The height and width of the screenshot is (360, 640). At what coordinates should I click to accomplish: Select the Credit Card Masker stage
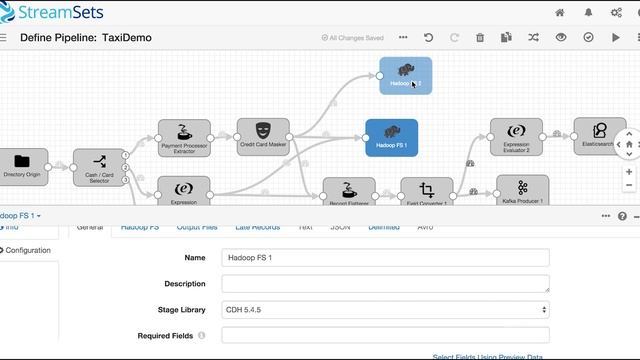[x=263, y=137]
